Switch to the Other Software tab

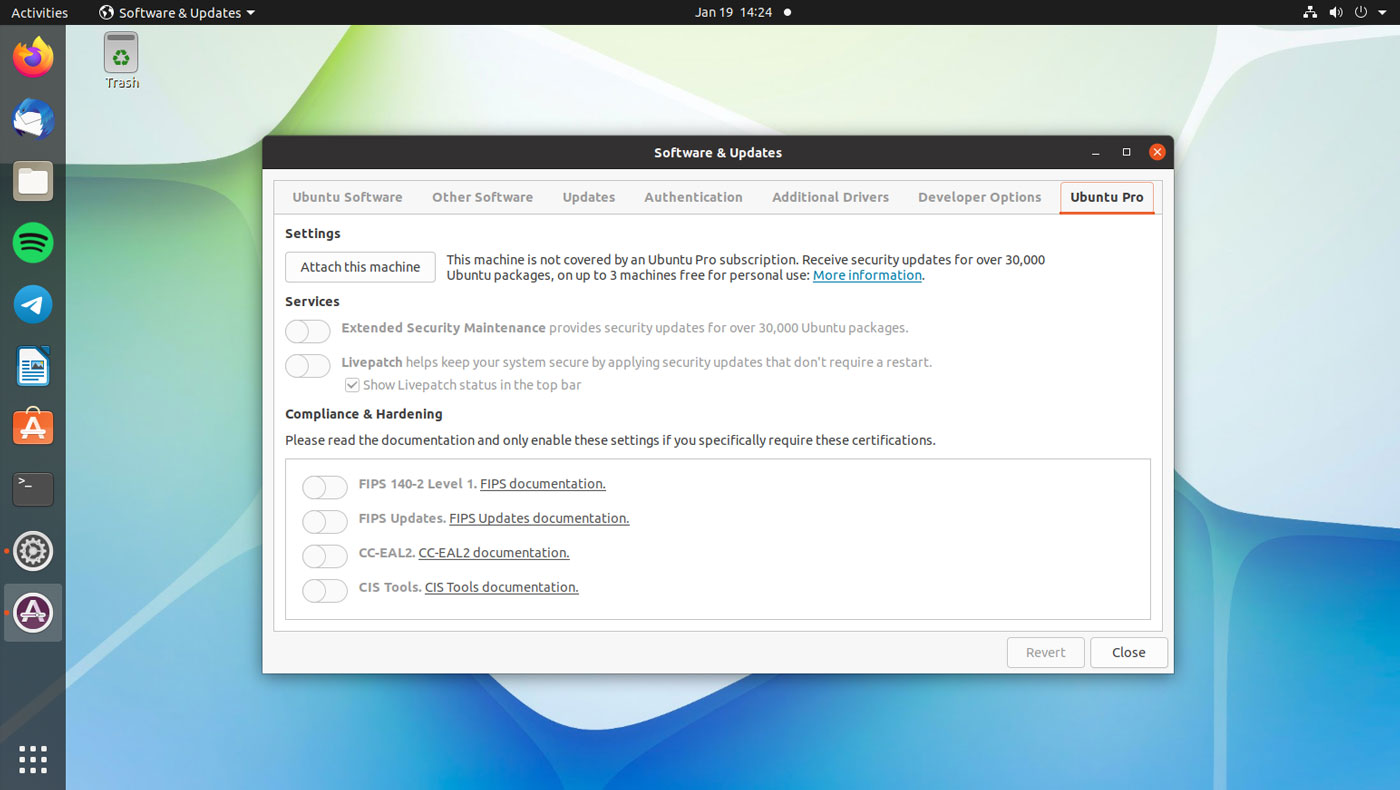point(482,197)
